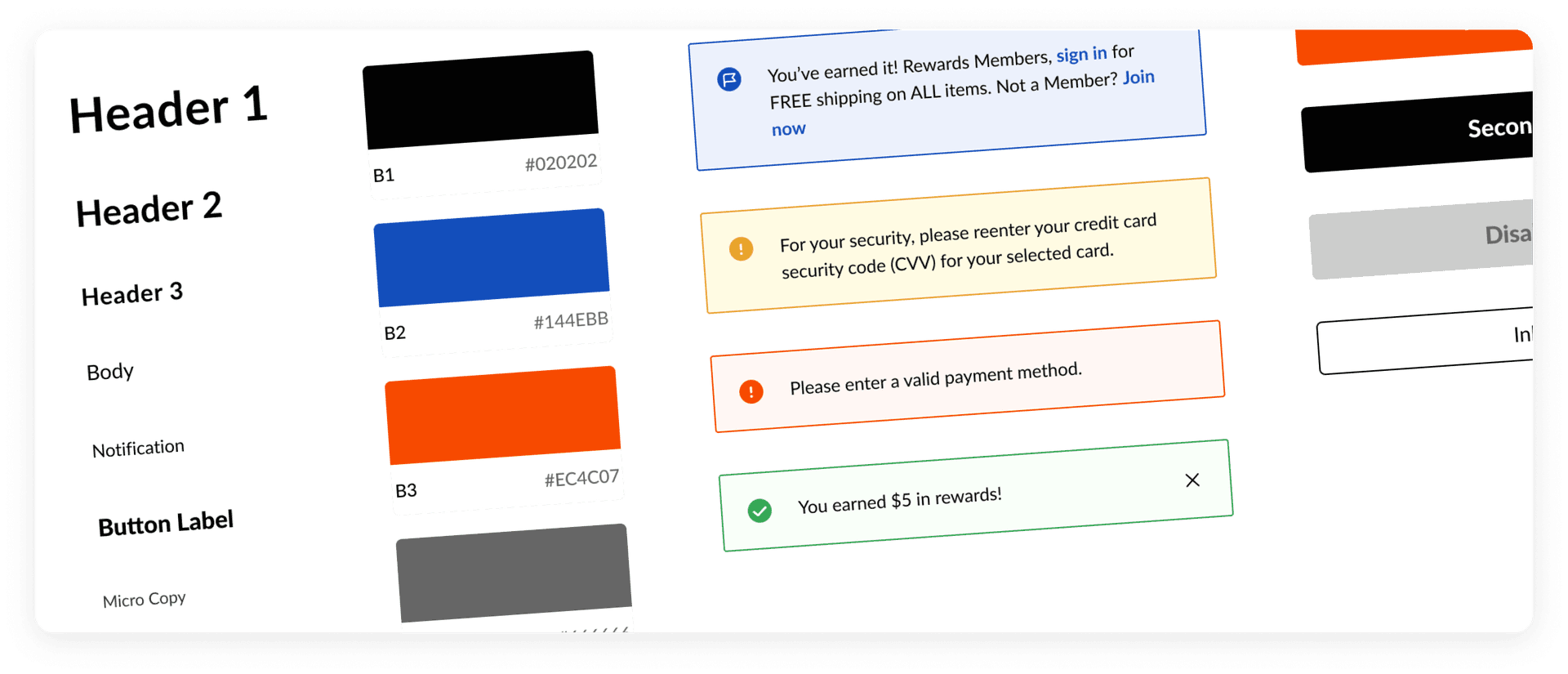This screenshot has height=674, width=1568.
Task: Click the yellow warning icon in security notice
Action: coord(741,248)
